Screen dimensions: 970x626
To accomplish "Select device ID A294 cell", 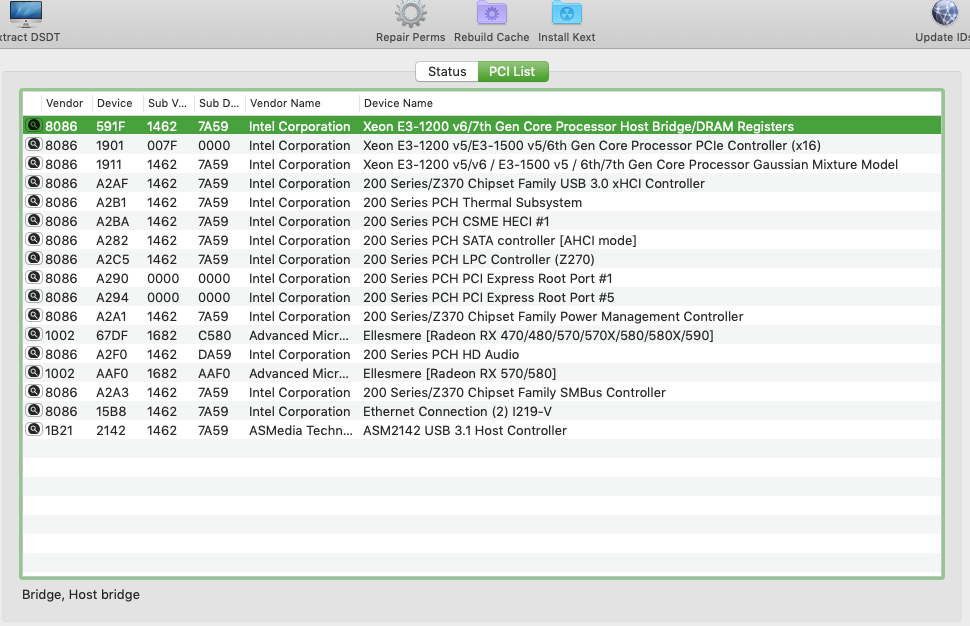I will pyautogui.click(x=113, y=298).
